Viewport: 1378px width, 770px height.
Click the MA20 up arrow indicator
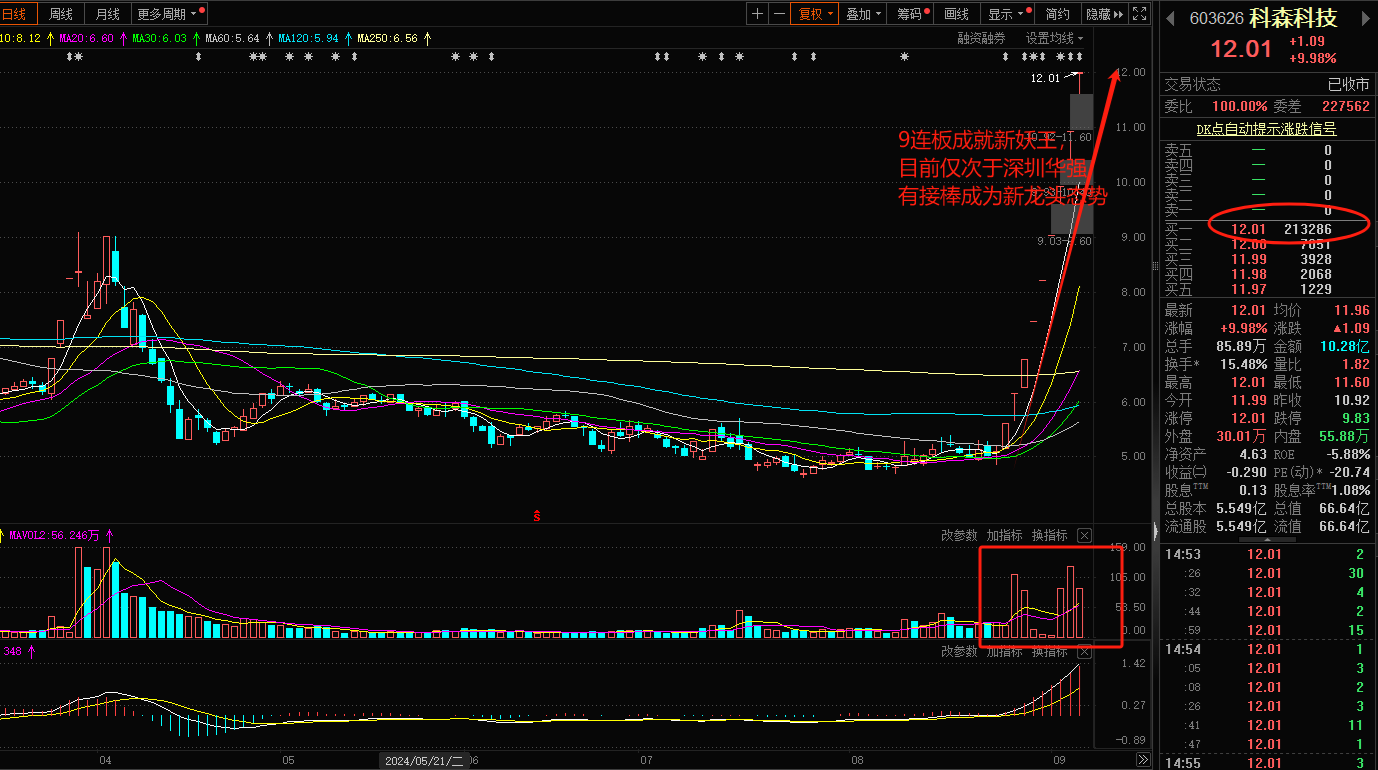122,38
